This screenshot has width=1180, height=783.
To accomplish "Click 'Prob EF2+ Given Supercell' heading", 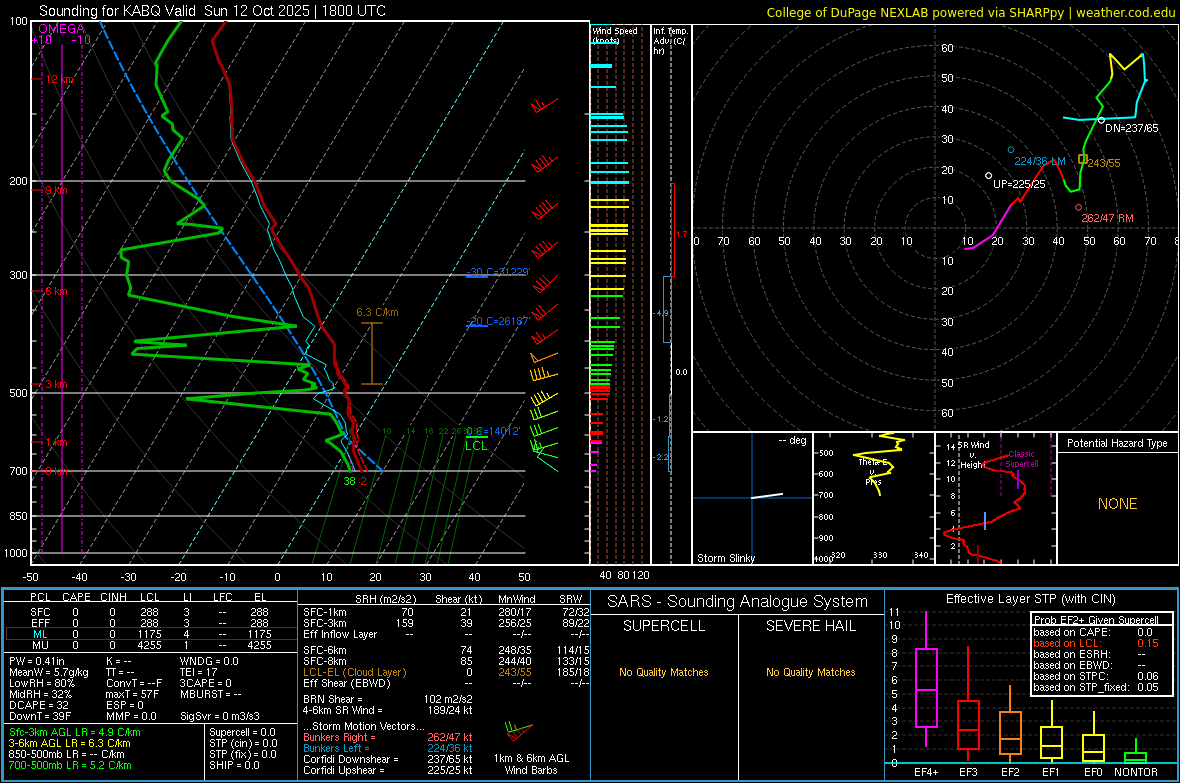I will click(x=1096, y=620).
